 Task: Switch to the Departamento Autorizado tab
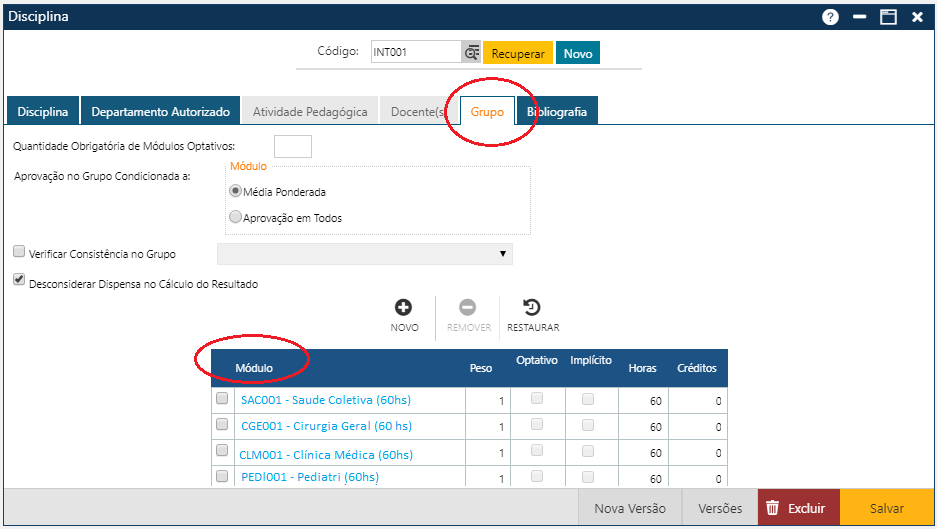160,112
